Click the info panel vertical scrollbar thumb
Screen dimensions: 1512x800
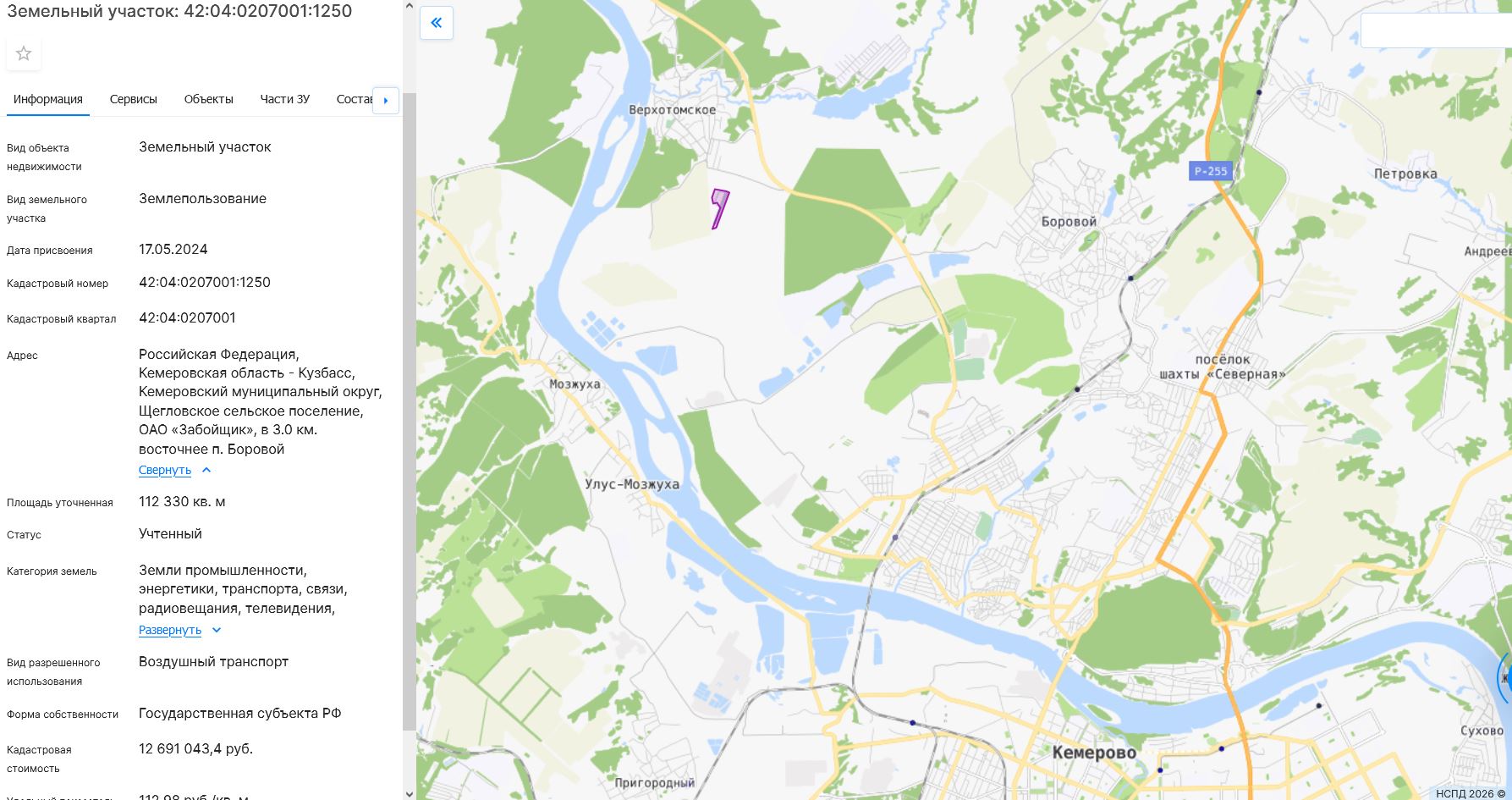(x=410, y=411)
